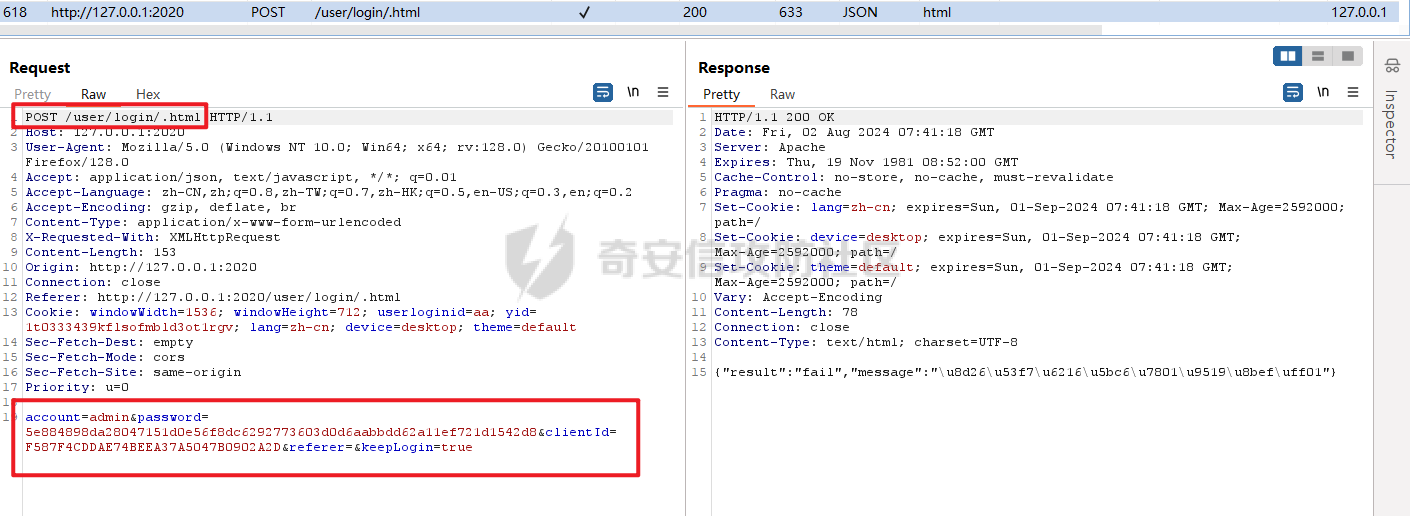This screenshot has width=1410, height=516.
Task: Click the HTTP/1.1 200 OK status line
Action: pyautogui.click(x=773, y=117)
